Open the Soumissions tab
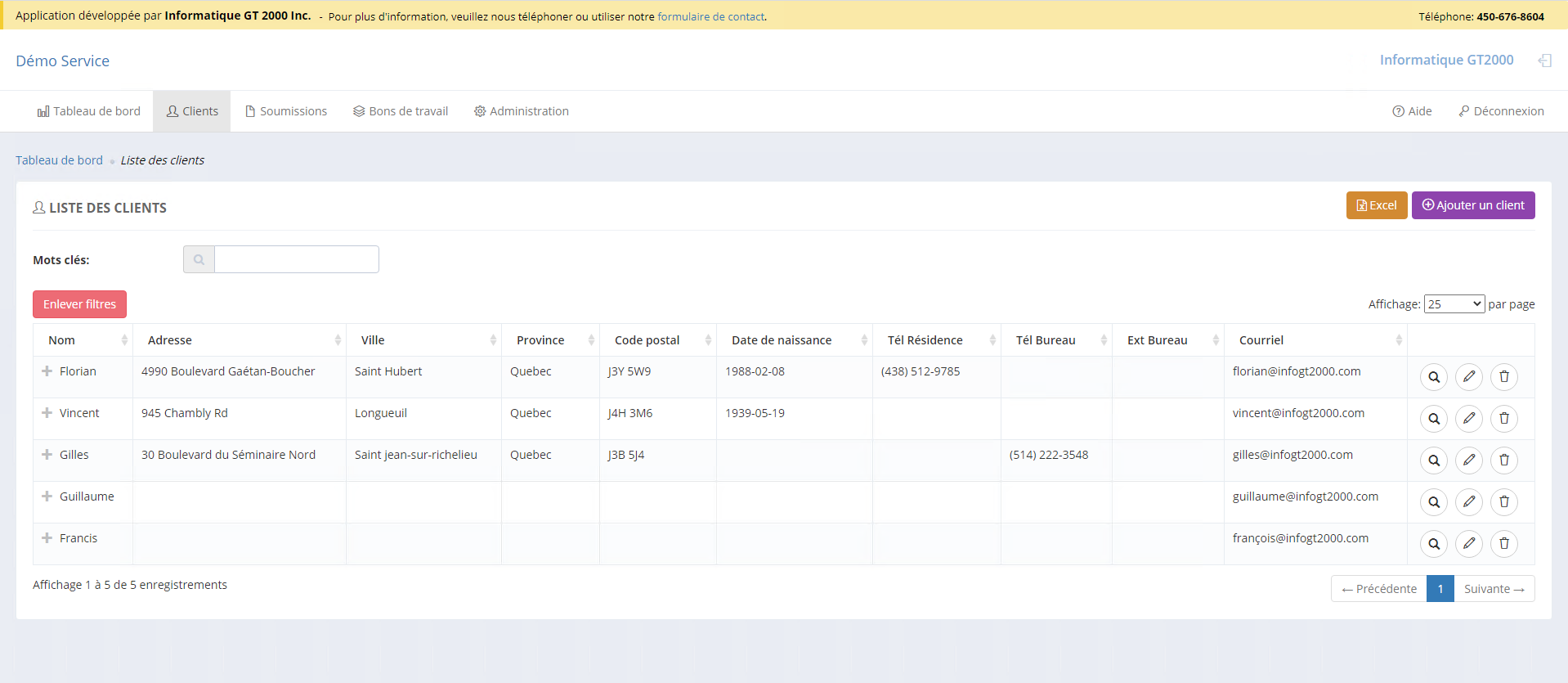Screen dimensions: 1568x683 coord(286,111)
